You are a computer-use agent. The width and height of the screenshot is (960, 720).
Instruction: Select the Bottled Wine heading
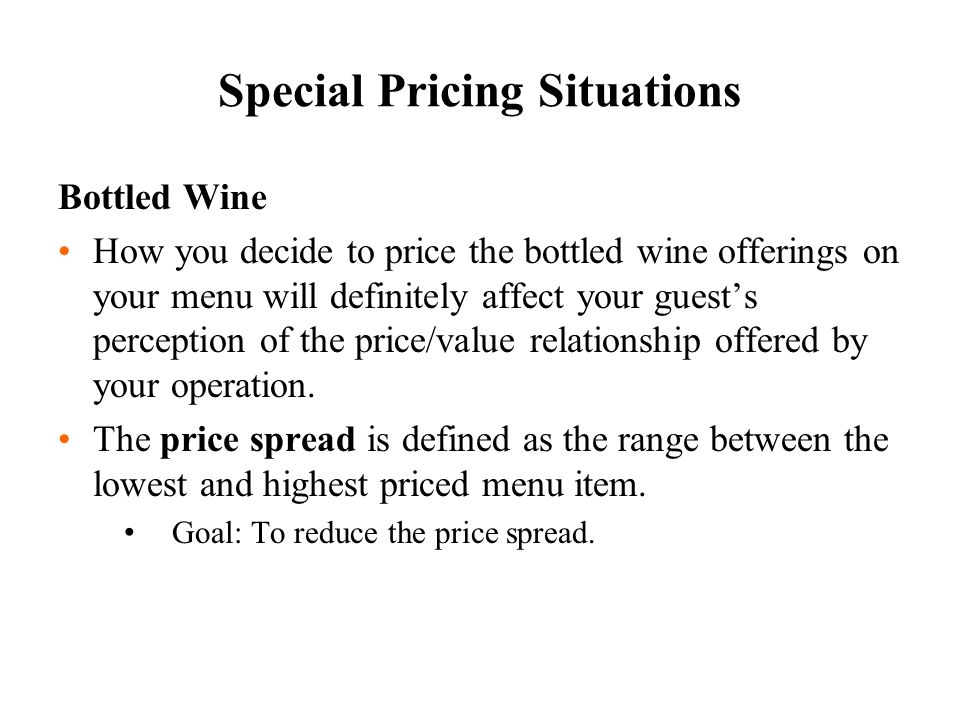[163, 198]
